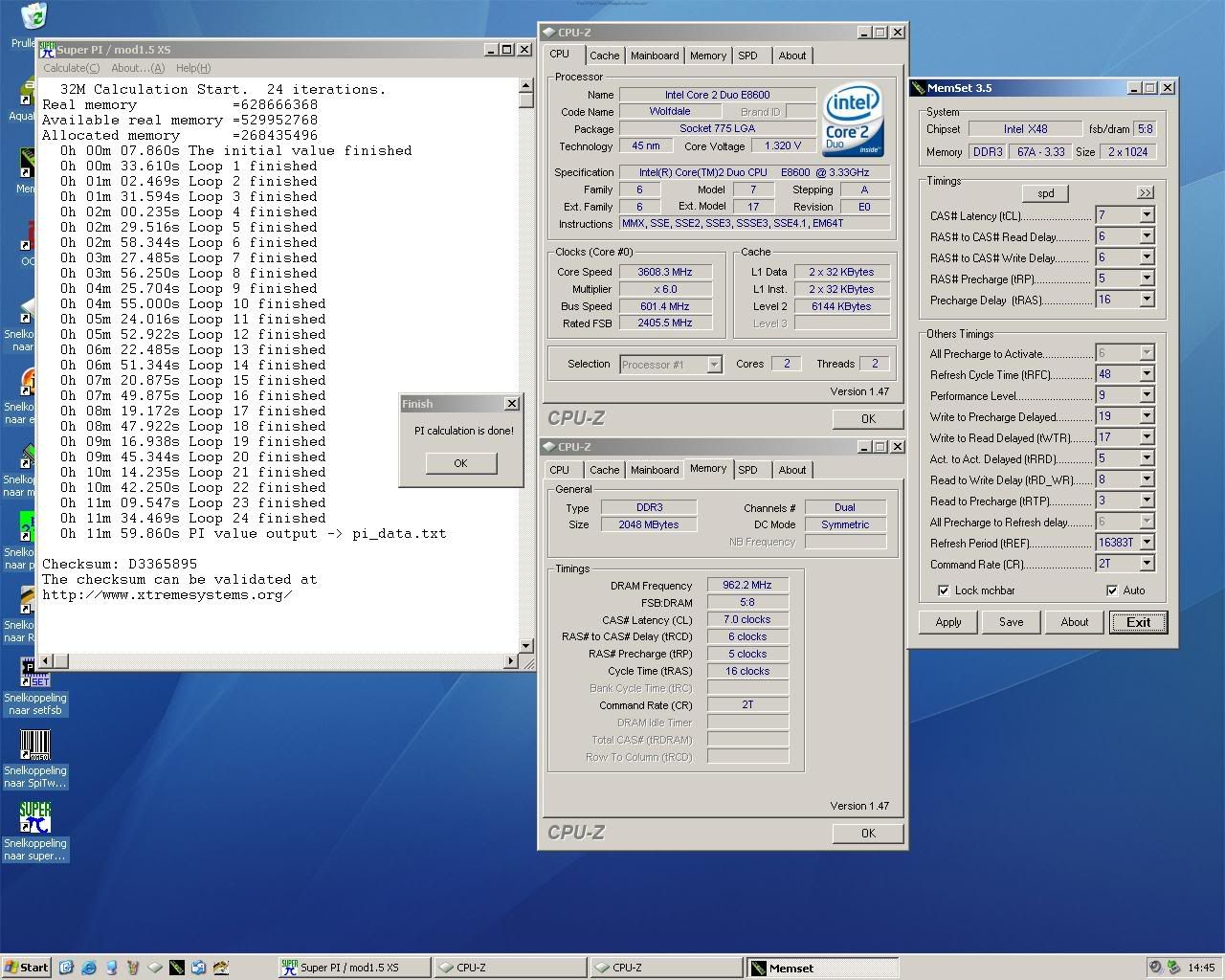Open the CAS# Latency (tCL) dropdown
This screenshot has width=1225, height=980.
click(x=1147, y=215)
